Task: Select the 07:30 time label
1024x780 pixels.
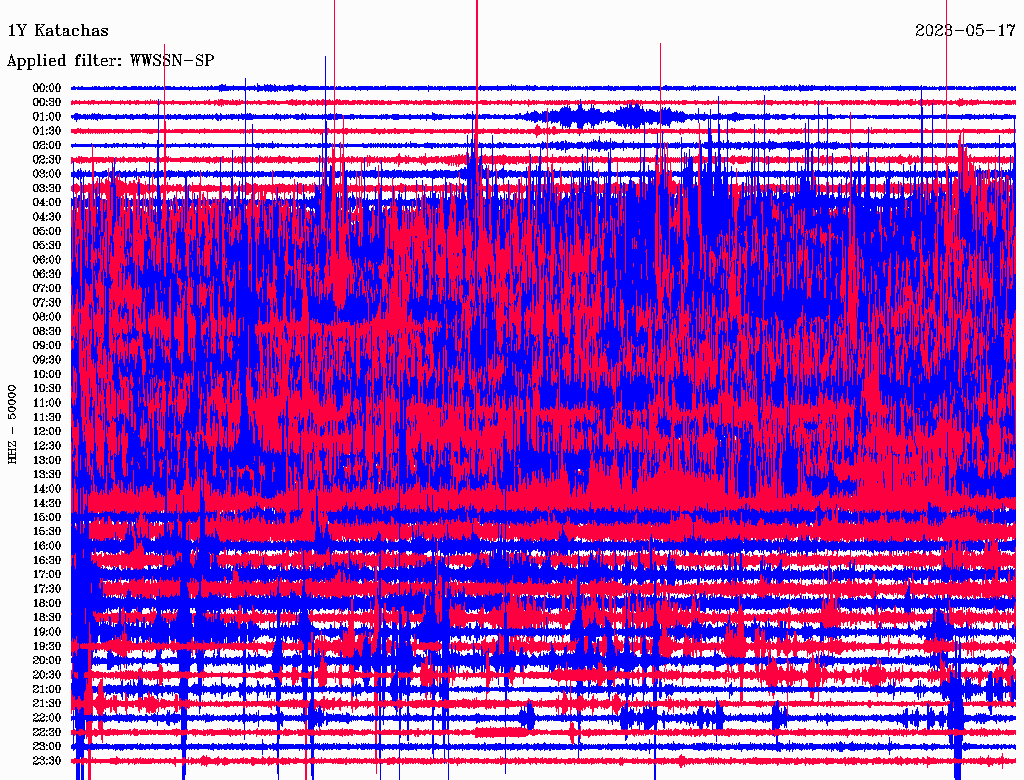Action: [x=47, y=302]
